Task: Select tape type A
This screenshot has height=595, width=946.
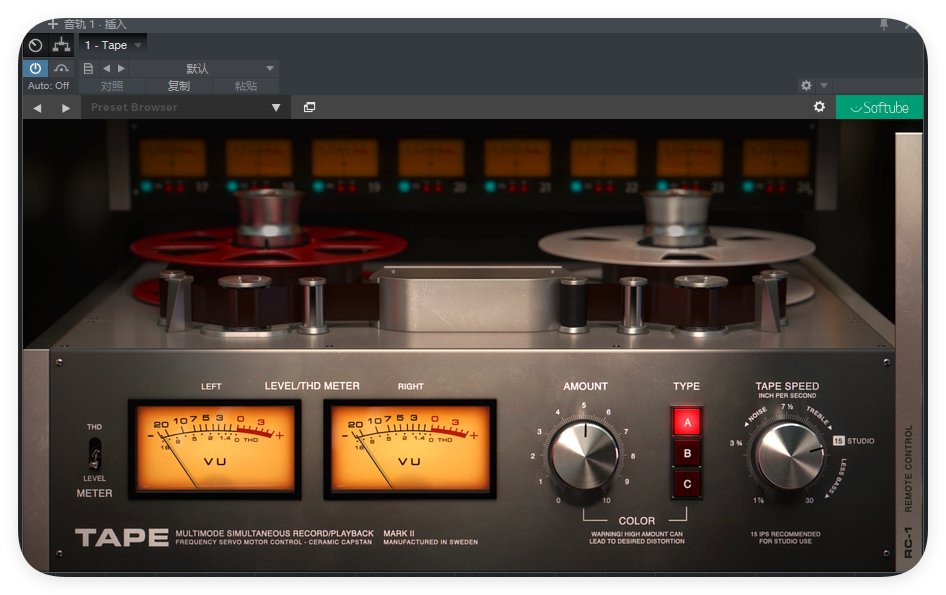Action: (687, 421)
